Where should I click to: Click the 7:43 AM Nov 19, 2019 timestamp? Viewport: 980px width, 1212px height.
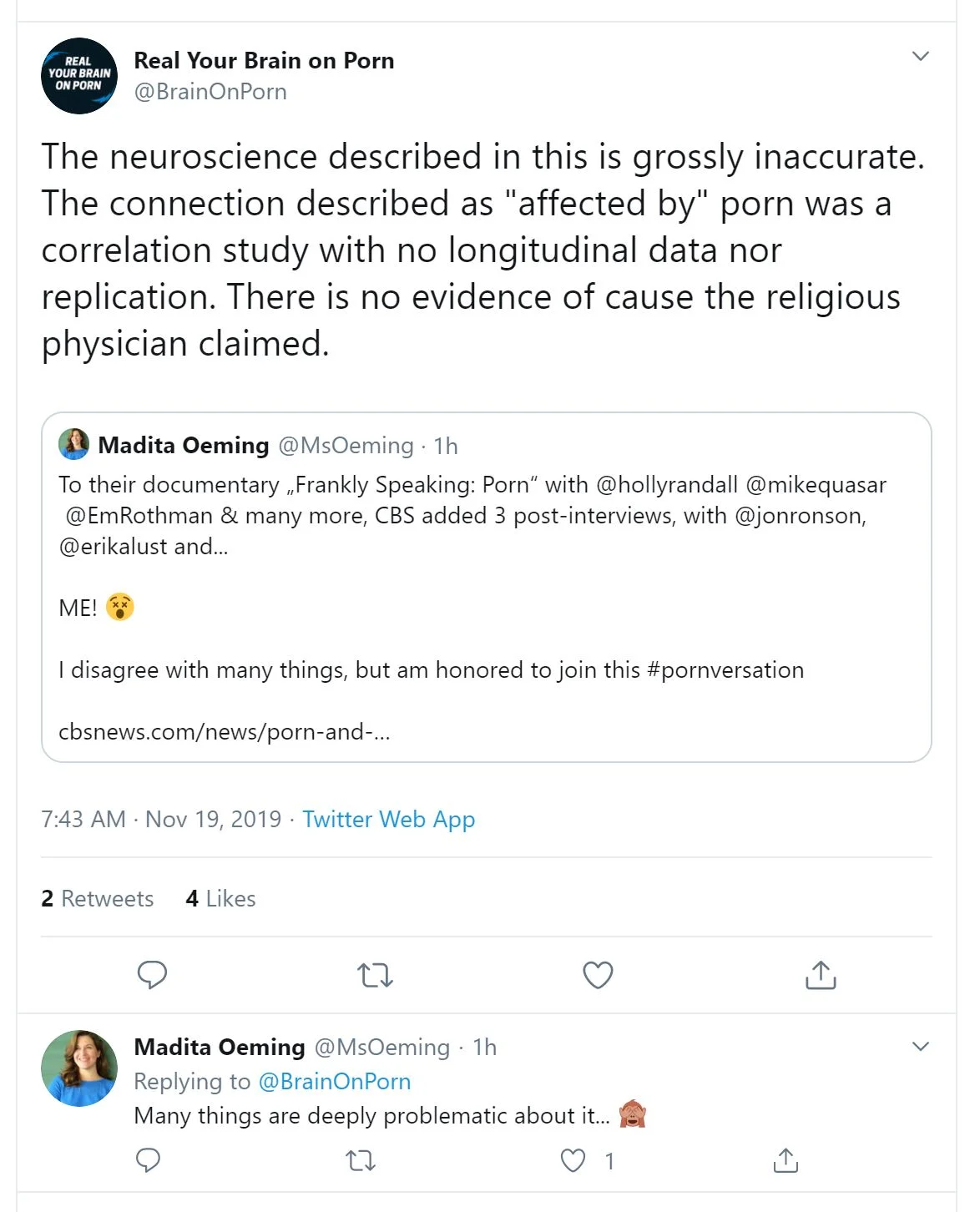click(161, 819)
